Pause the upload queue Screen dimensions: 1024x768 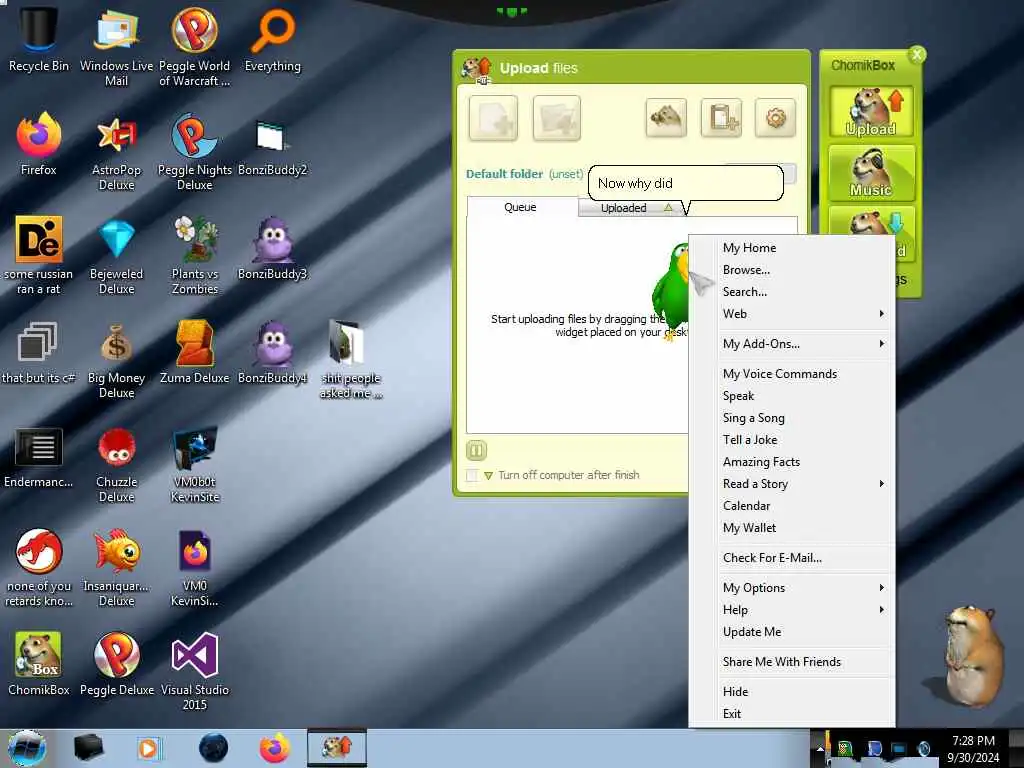pyautogui.click(x=476, y=450)
